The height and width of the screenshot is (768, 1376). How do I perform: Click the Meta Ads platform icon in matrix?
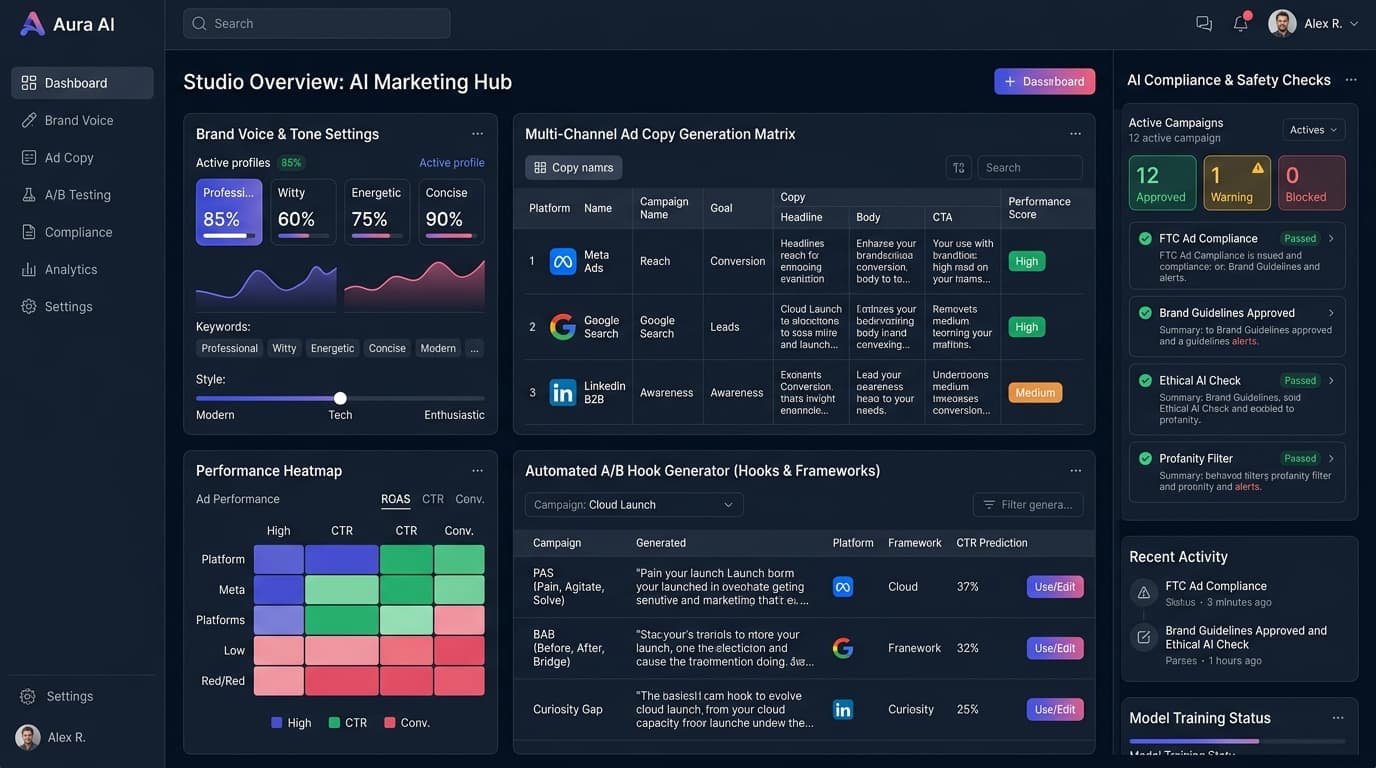(563, 261)
